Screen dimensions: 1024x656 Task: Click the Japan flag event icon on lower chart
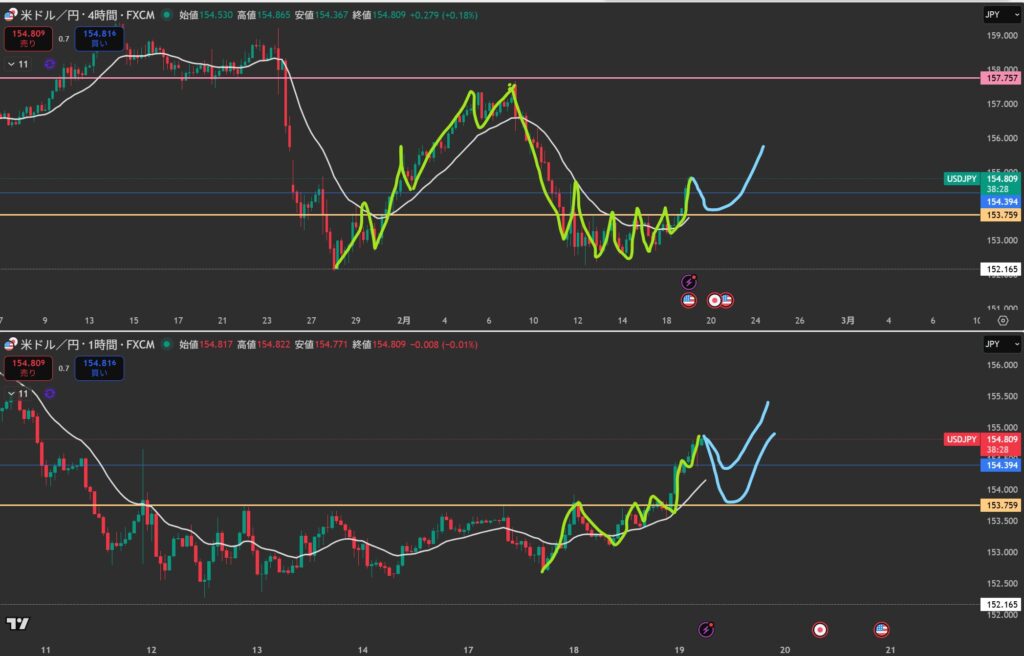819,629
